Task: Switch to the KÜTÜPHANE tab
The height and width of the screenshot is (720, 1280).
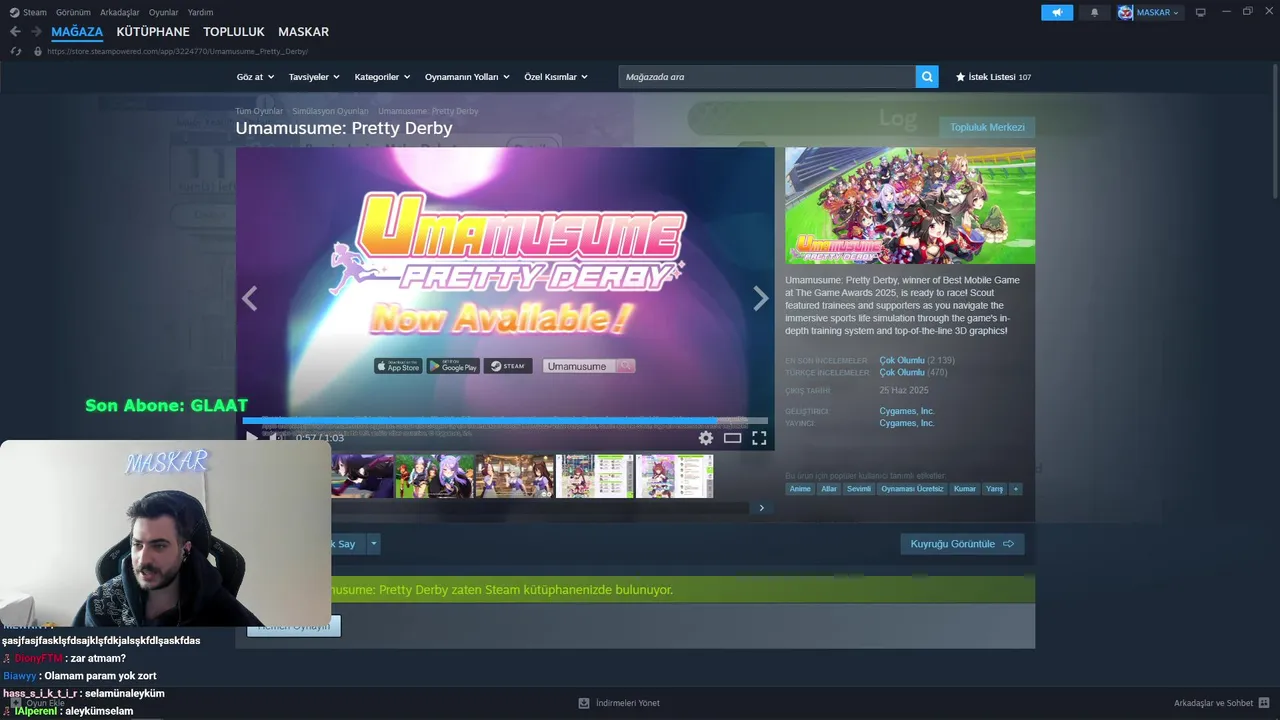Action: click(153, 32)
